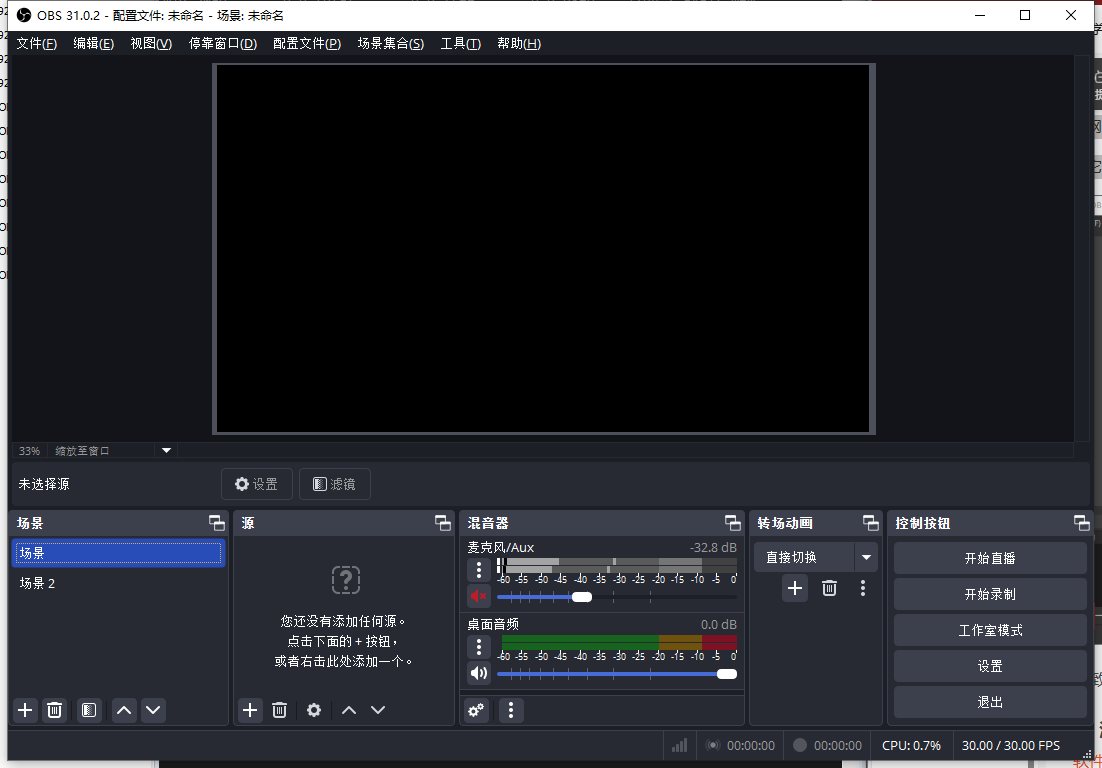Add a new source with plus icon

(250, 710)
